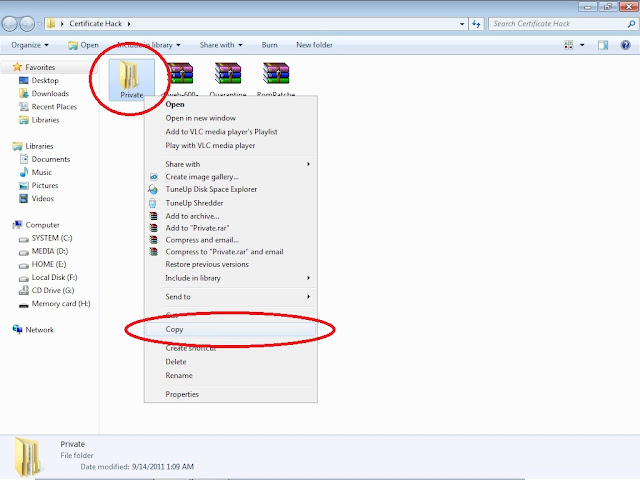The width and height of the screenshot is (640, 480).
Task: Choose Copy from the context menu
Action: 231,329
